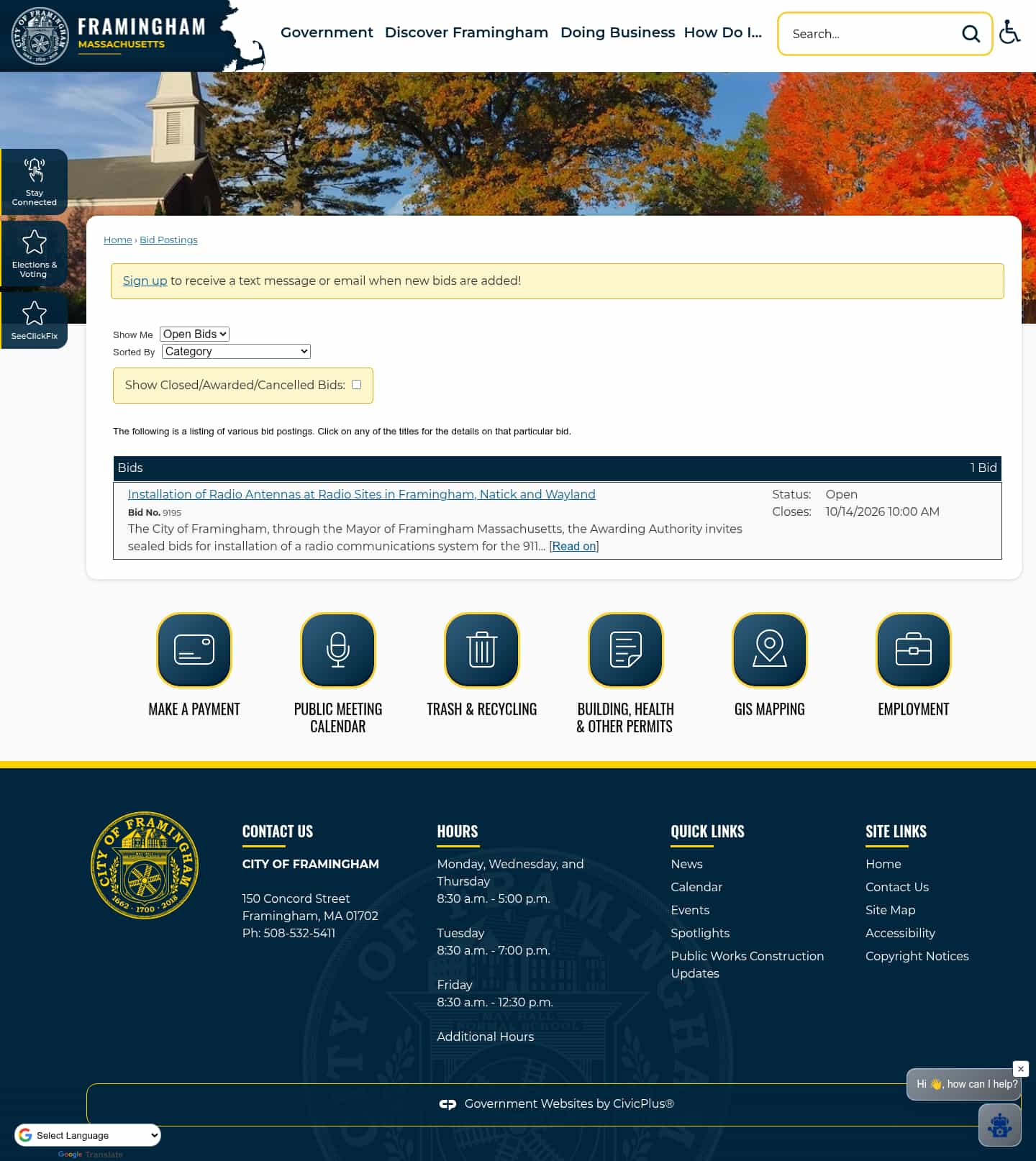The image size is (1036, 1161).
Task: Click the CivicPlus logo icon
Action: (x=447, y=1104)
